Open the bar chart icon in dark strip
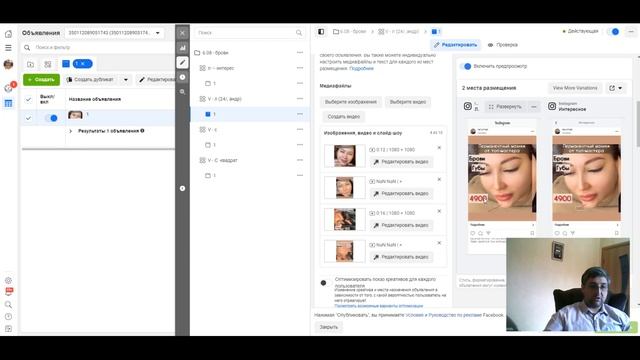The width and height of the screenshot is (640, 360). [x=182, y=48]
